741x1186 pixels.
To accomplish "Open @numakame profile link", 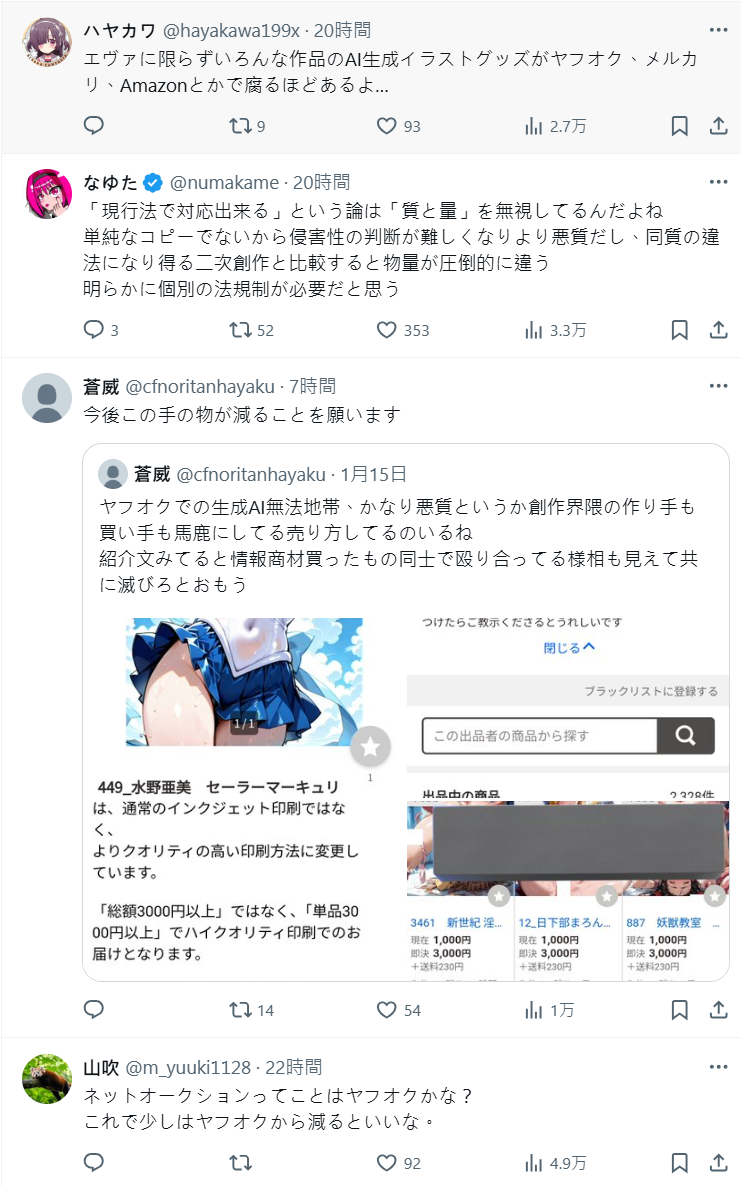I will tap(225, 182).
